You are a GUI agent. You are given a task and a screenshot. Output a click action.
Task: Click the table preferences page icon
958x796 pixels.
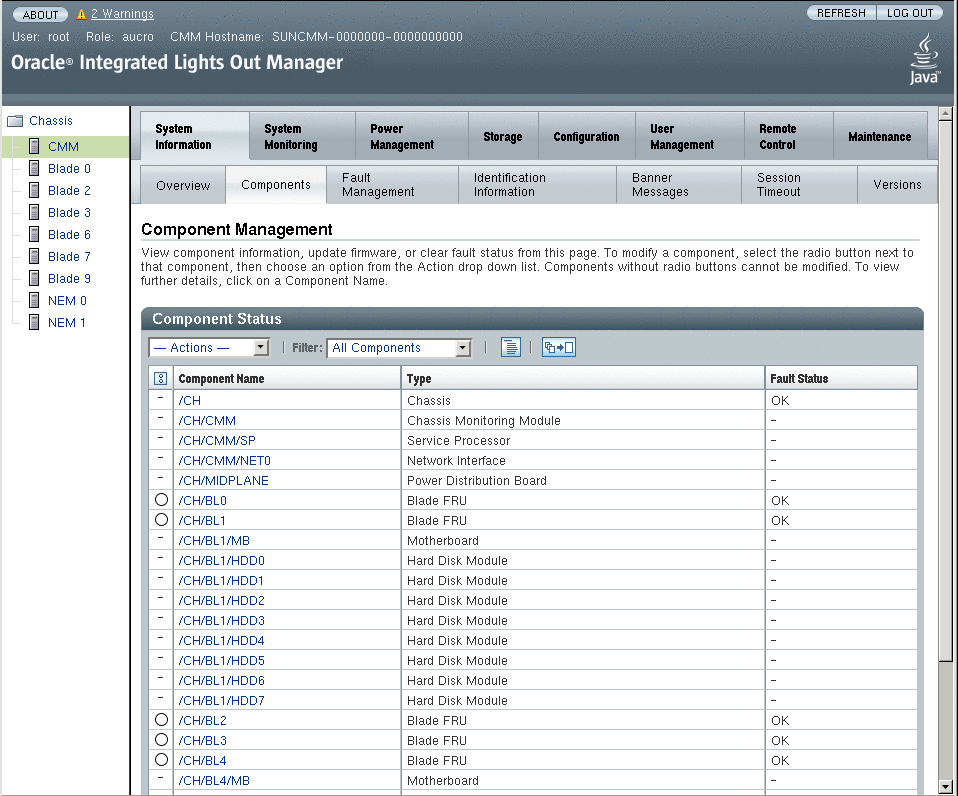(x=511, y=348)
